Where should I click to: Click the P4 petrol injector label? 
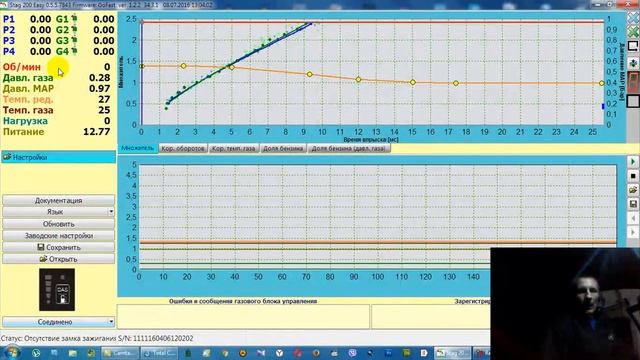coord(9,51)
